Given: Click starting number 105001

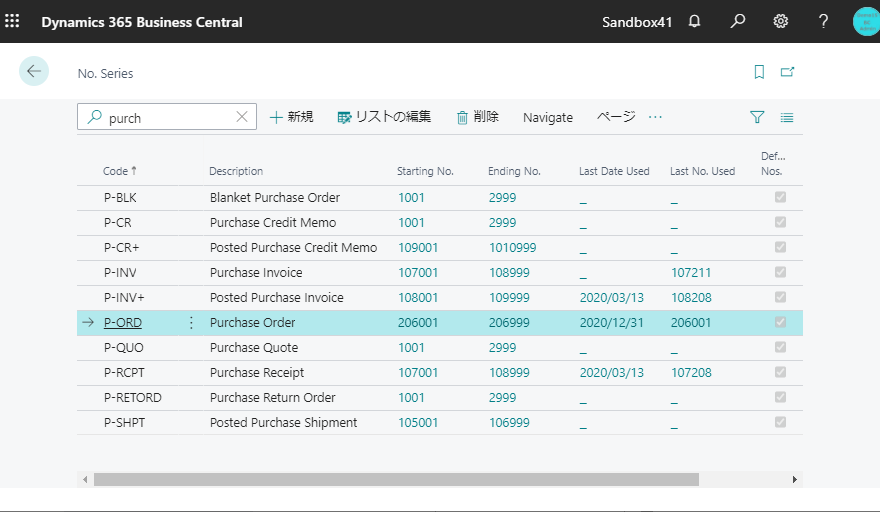Looking at the screenshot, I should pyautogui.click(x=418, y=423).
